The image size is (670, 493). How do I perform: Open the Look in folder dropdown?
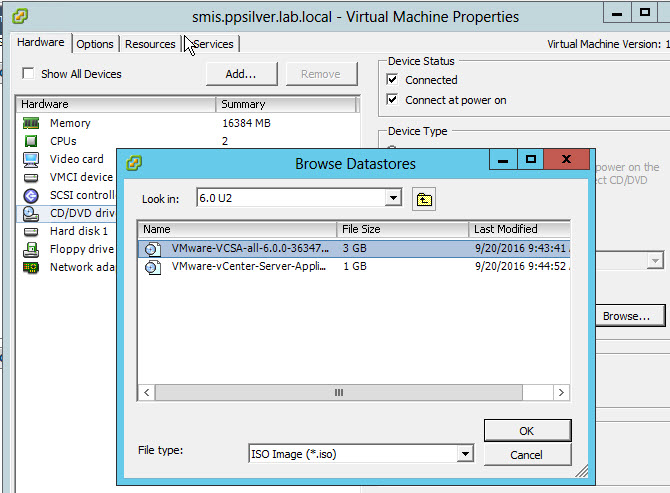coord(393,198)
